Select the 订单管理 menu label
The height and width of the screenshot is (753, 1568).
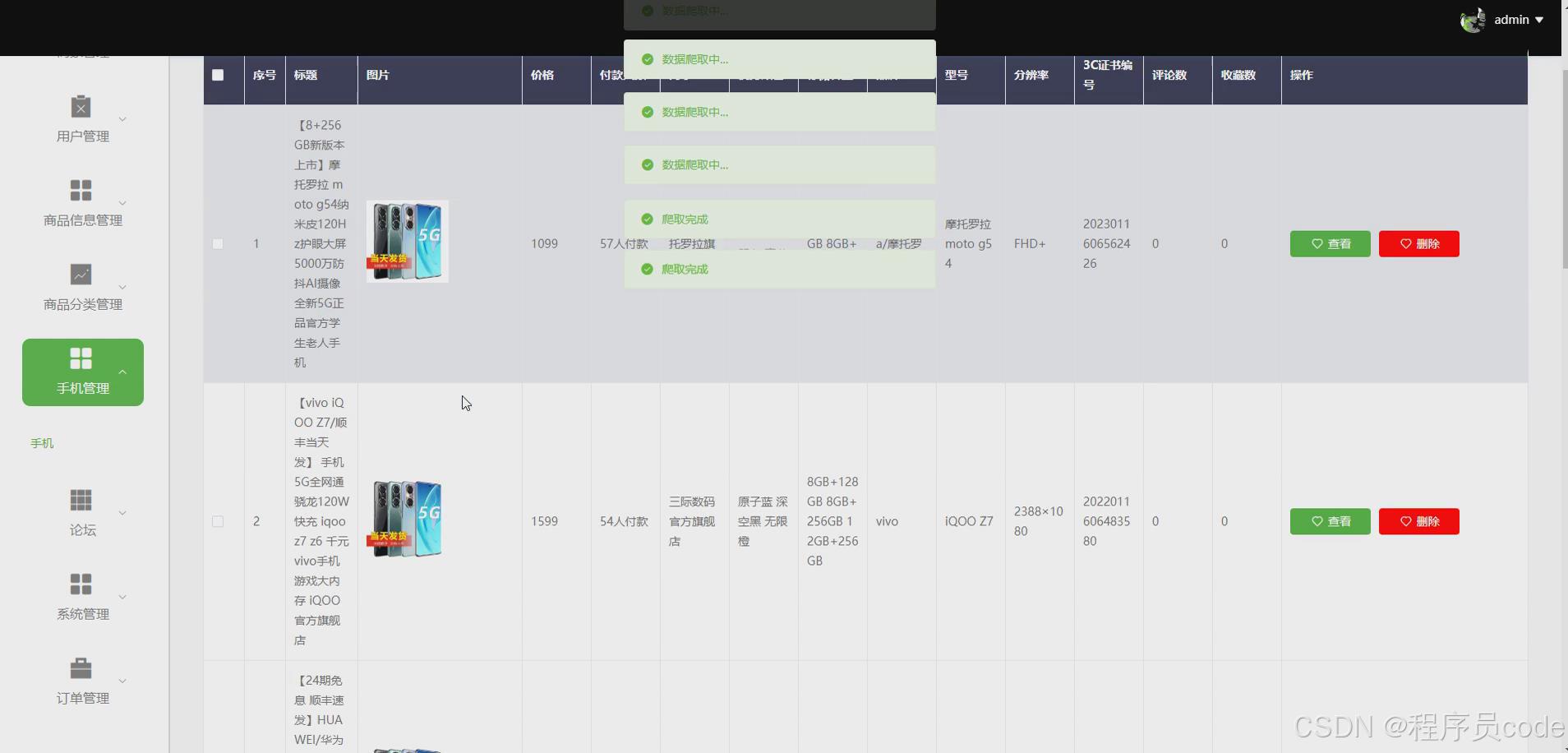[x=83, y=698]
